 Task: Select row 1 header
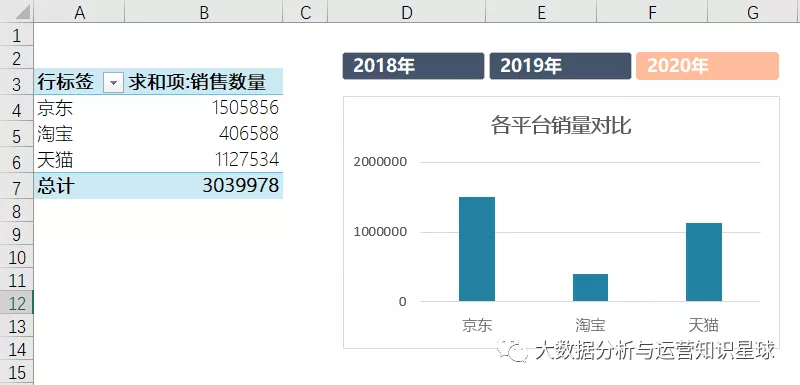tap(17, 35)
